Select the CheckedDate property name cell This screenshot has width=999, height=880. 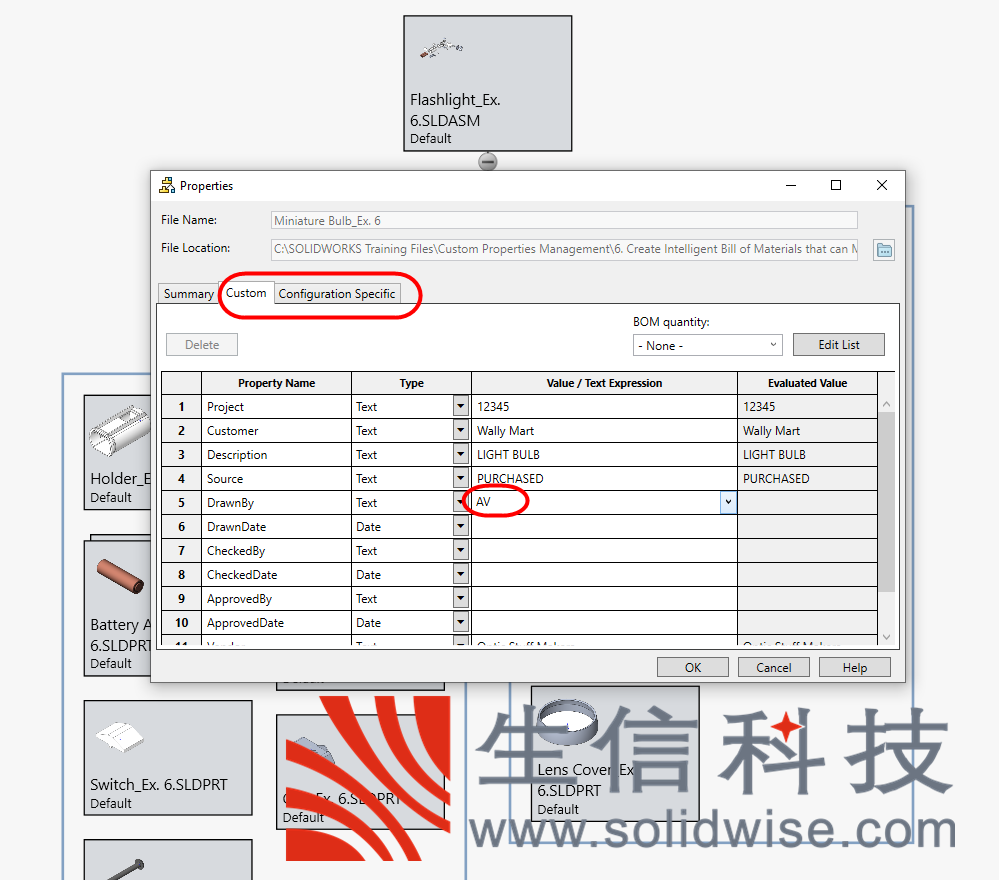(276, 575)
